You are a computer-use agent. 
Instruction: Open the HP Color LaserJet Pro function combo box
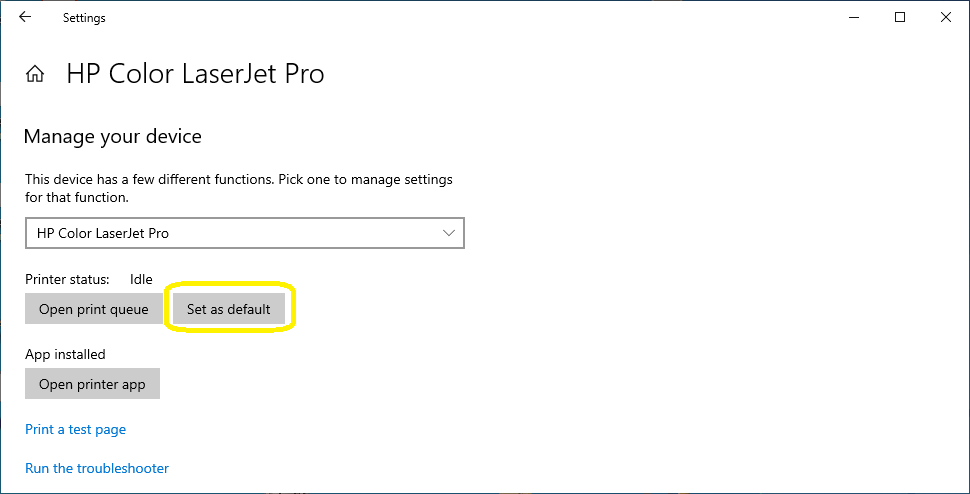245,233
